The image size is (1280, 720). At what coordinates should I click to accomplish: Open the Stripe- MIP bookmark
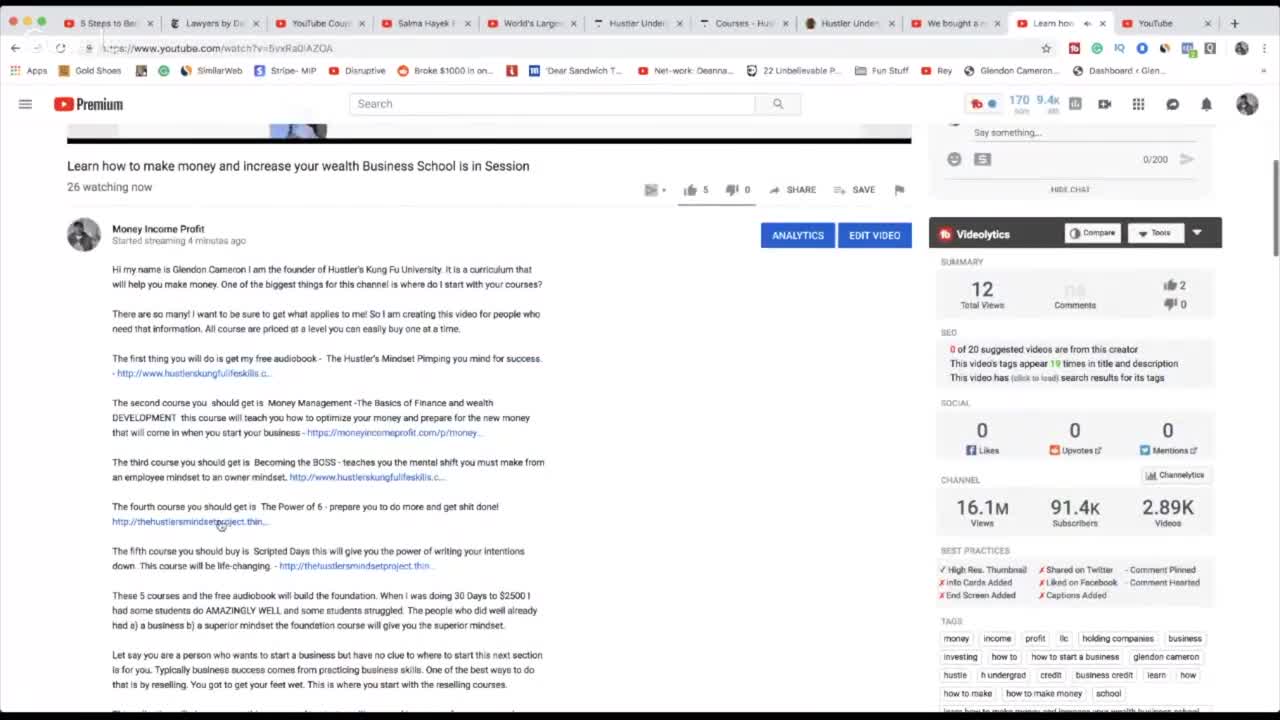pos(286,71)
